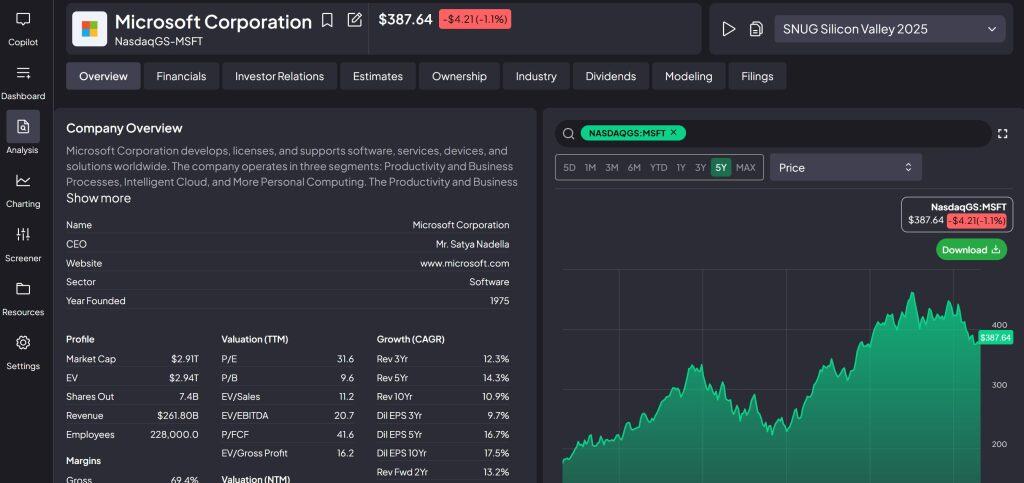Screen dimensions: 1024x483
Task: Open the Filings tab
Action: (757, 76)
